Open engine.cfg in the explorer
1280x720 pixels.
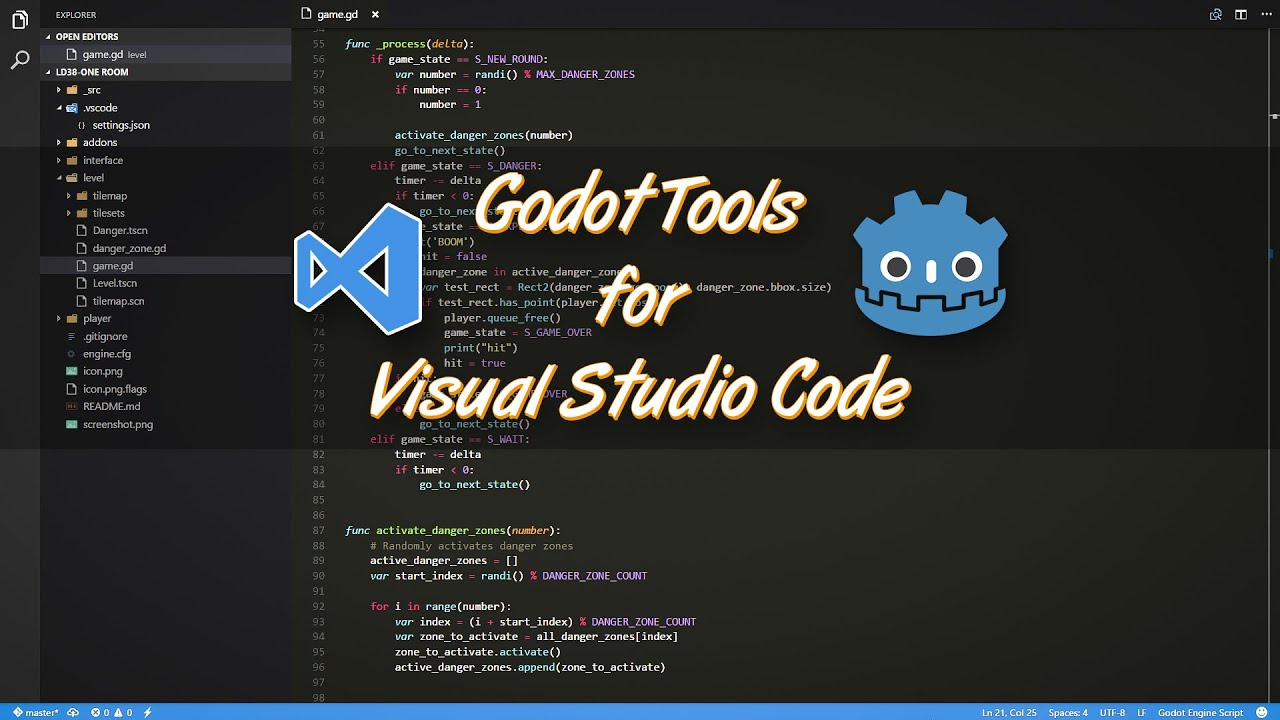click(x=165, y=354)
